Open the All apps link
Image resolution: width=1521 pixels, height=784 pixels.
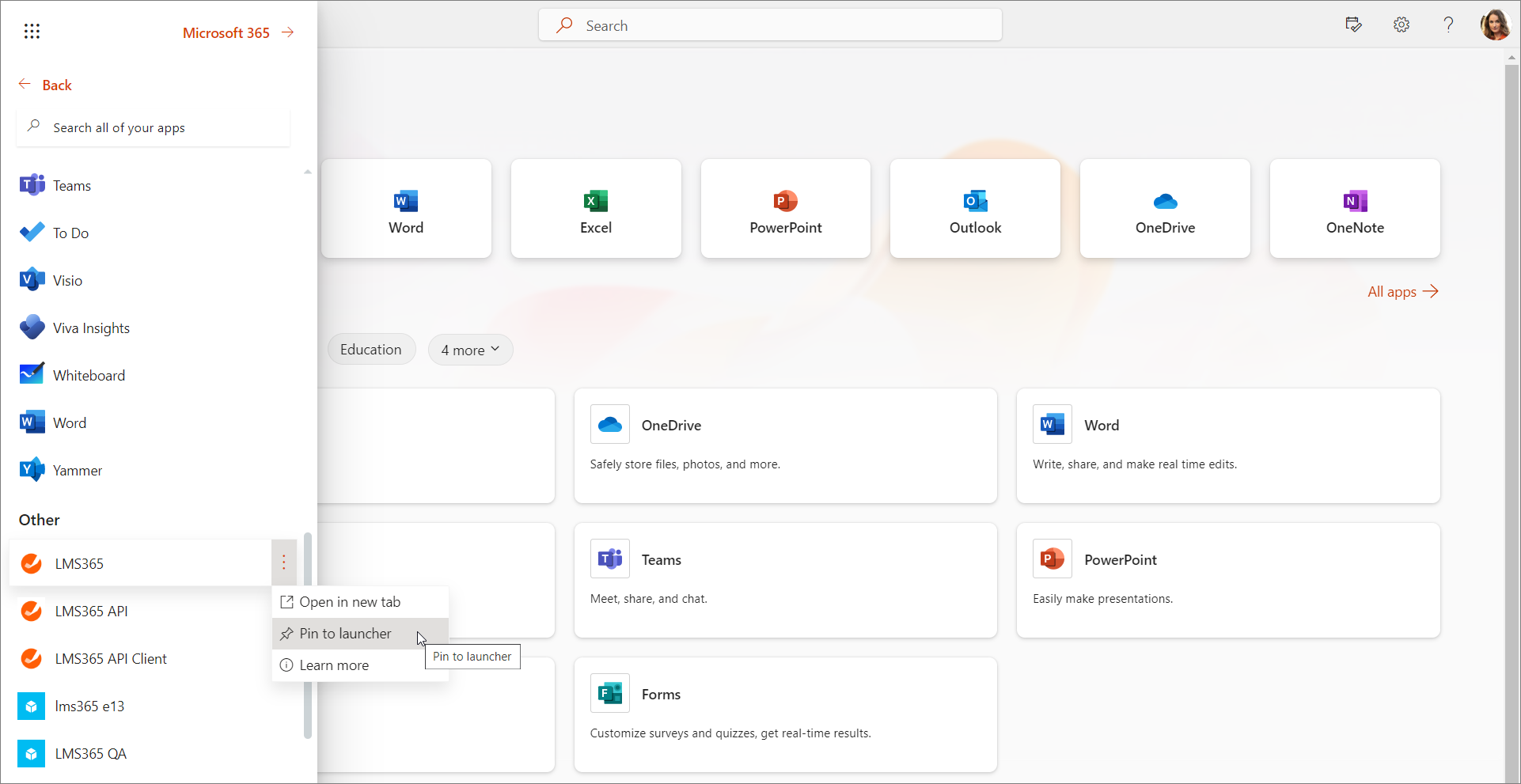pyautogui.click(x=1402, y=292)
